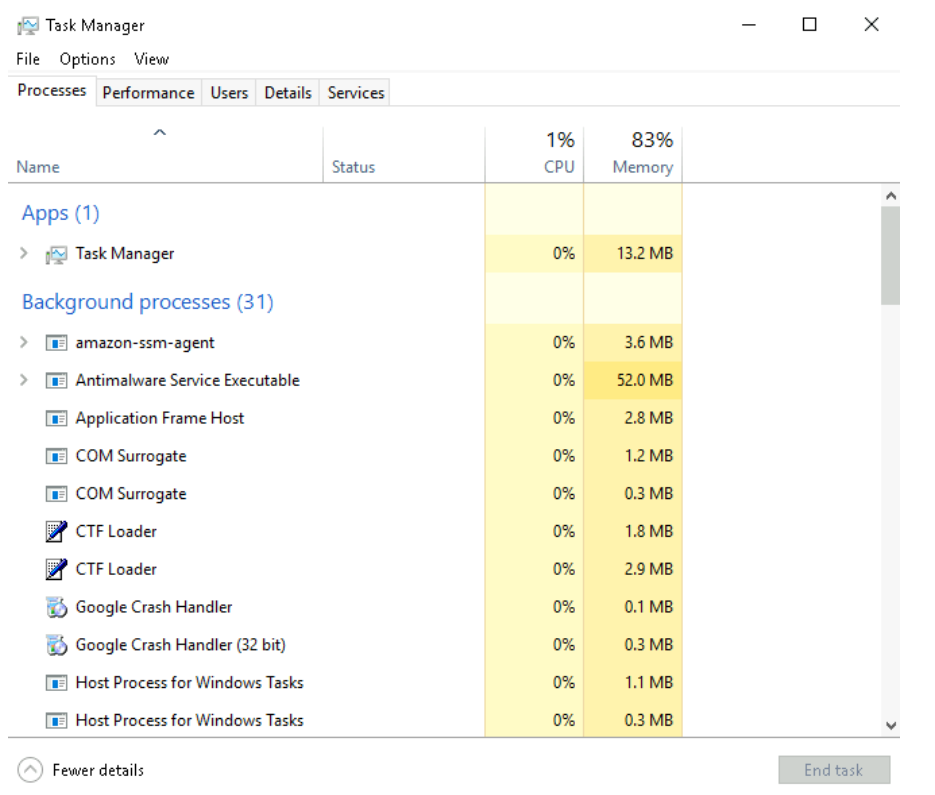Switch to the Performance tab

(x=148, y=93)
